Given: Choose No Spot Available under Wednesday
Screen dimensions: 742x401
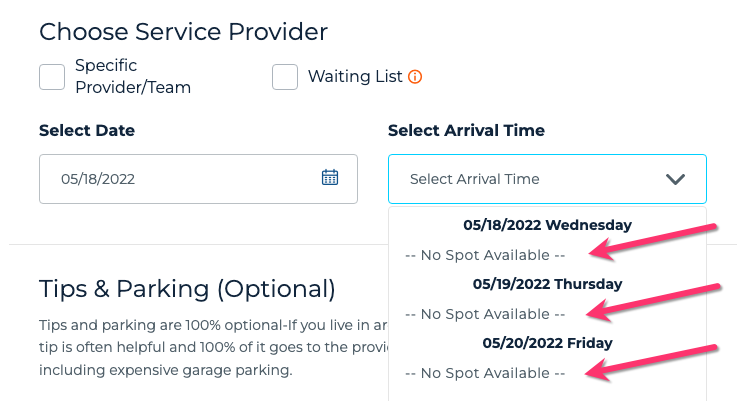Looking at the screenshot, I should pyautogui.click(x=485, y=255).
